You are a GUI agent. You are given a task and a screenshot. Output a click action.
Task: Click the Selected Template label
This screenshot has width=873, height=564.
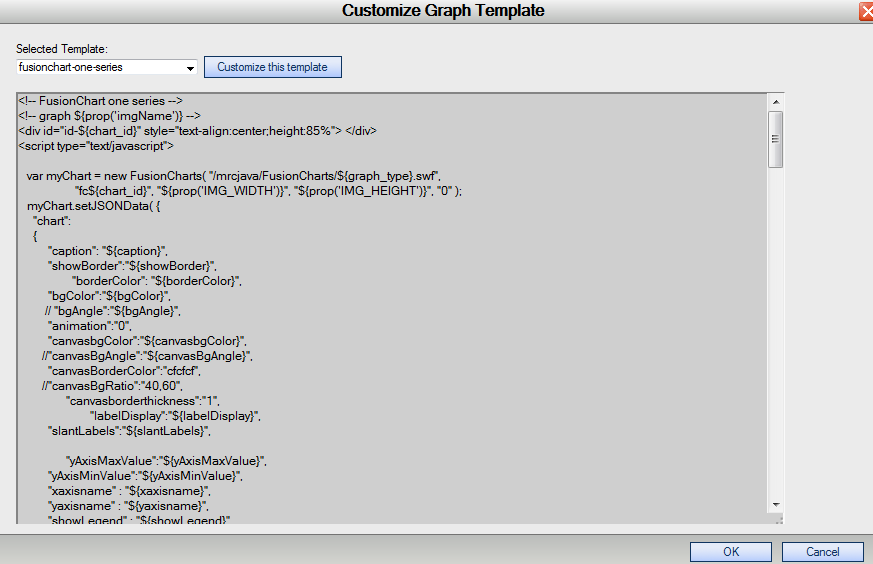62,49
